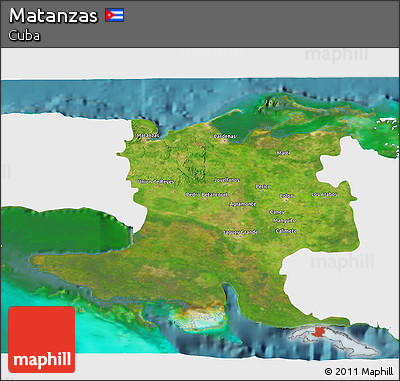The height and width of the screenshot is (381, 400).
Task: Click the 2011 Maphill copyright text
Action: pyautogui.click(x=359, y=372)
